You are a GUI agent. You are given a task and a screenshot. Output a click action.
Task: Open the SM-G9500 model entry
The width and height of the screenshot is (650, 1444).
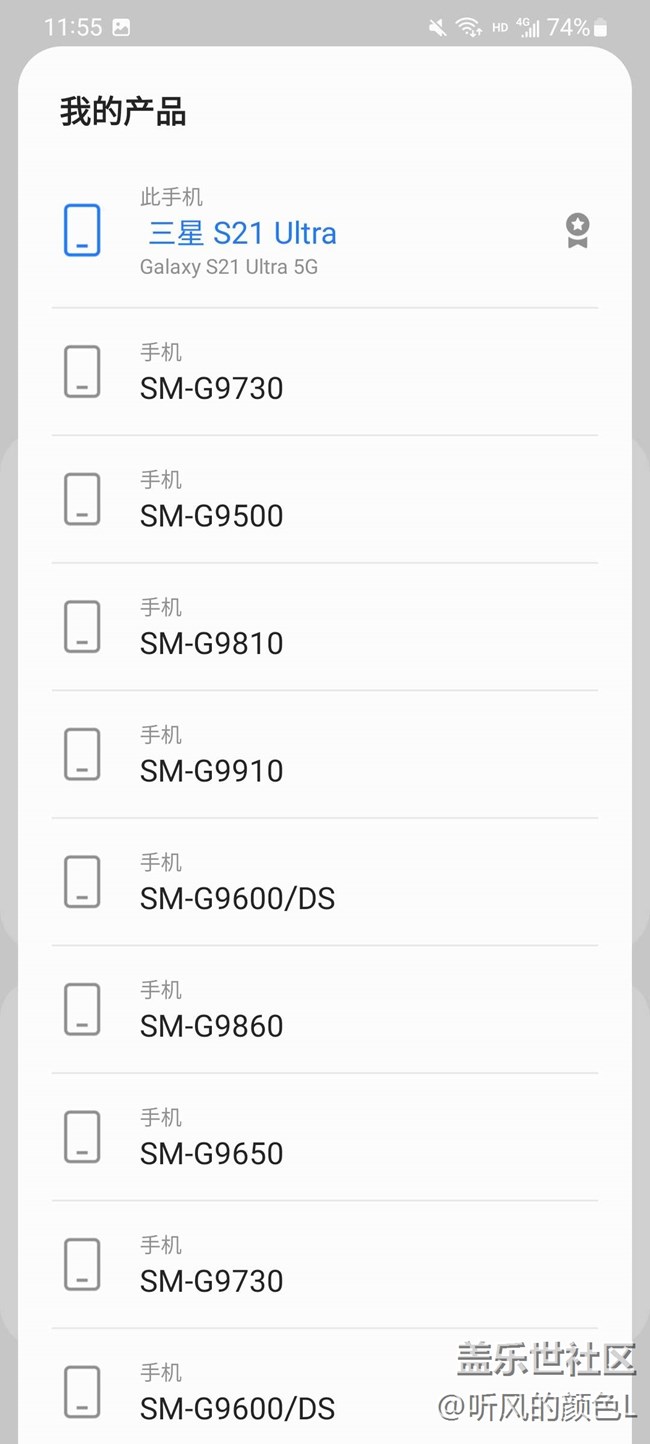(212, 516)
